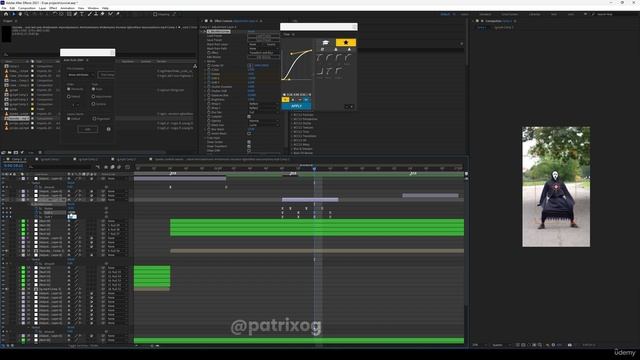640x360 pixels.
Task: Toggle the Snapping checkbox in toolbar
Action: pos(155,14)
